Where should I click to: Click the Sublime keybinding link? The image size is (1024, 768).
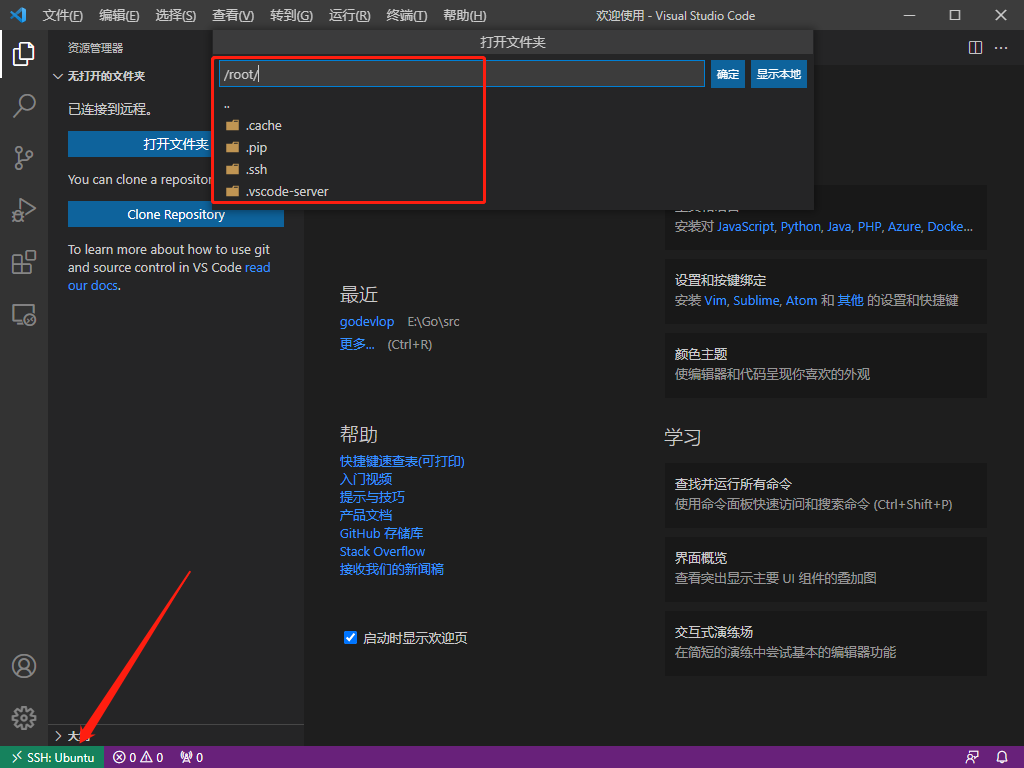click(x=756, y=300)
